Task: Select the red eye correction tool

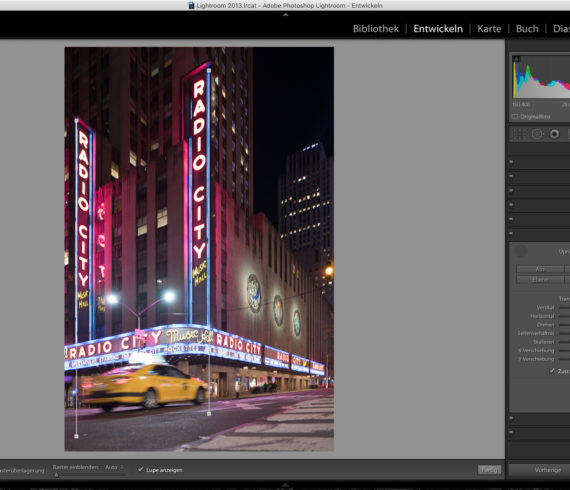Action: point(554,134)
